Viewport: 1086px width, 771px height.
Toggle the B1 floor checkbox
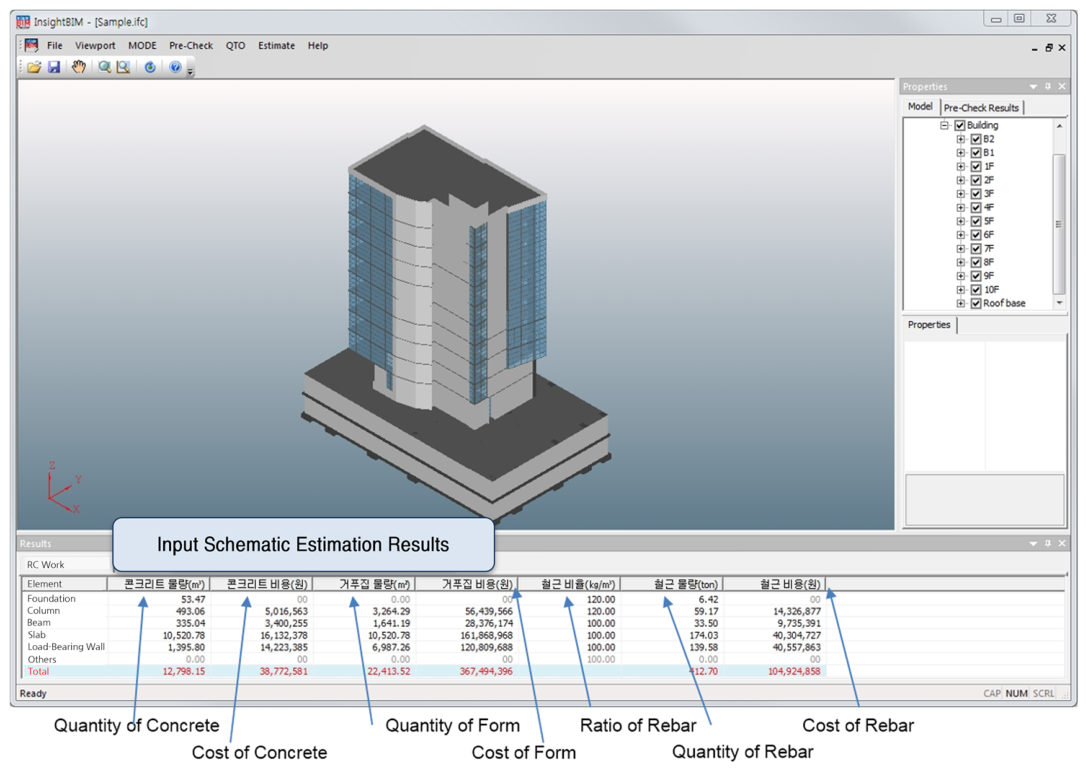click(976, 153)
